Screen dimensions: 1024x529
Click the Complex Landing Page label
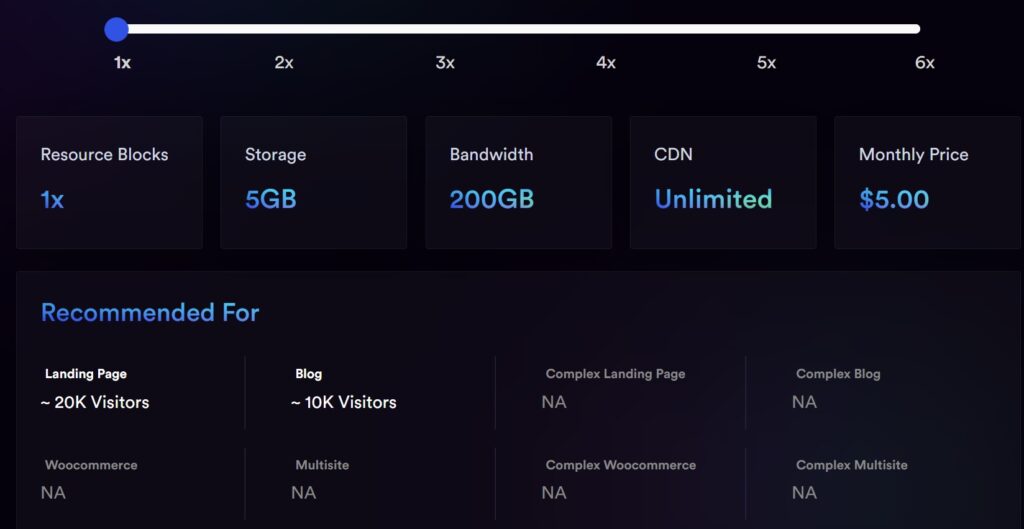click(x=615, y=374)
